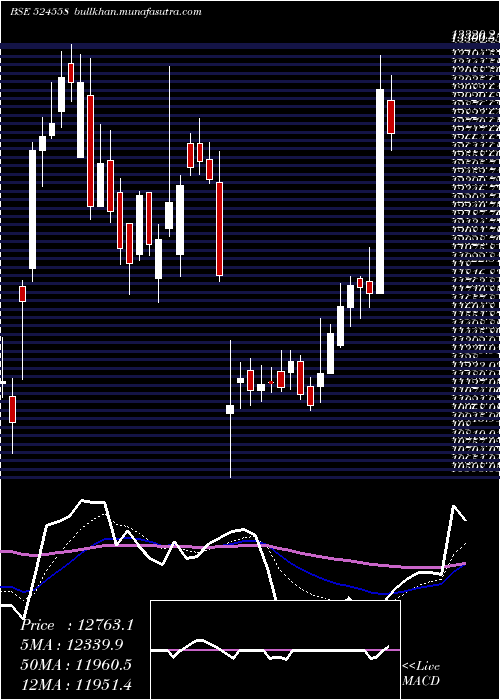Screen dimensions: 500x700
Task: Click inside the MACD inset chart box
Action: [x=275, y=650]
